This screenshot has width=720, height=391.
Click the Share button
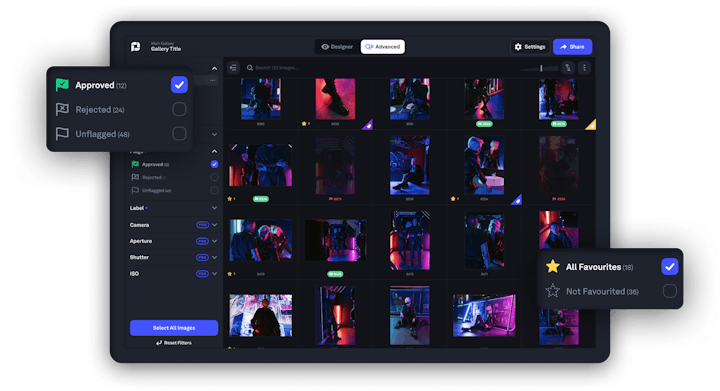point(572,47)
